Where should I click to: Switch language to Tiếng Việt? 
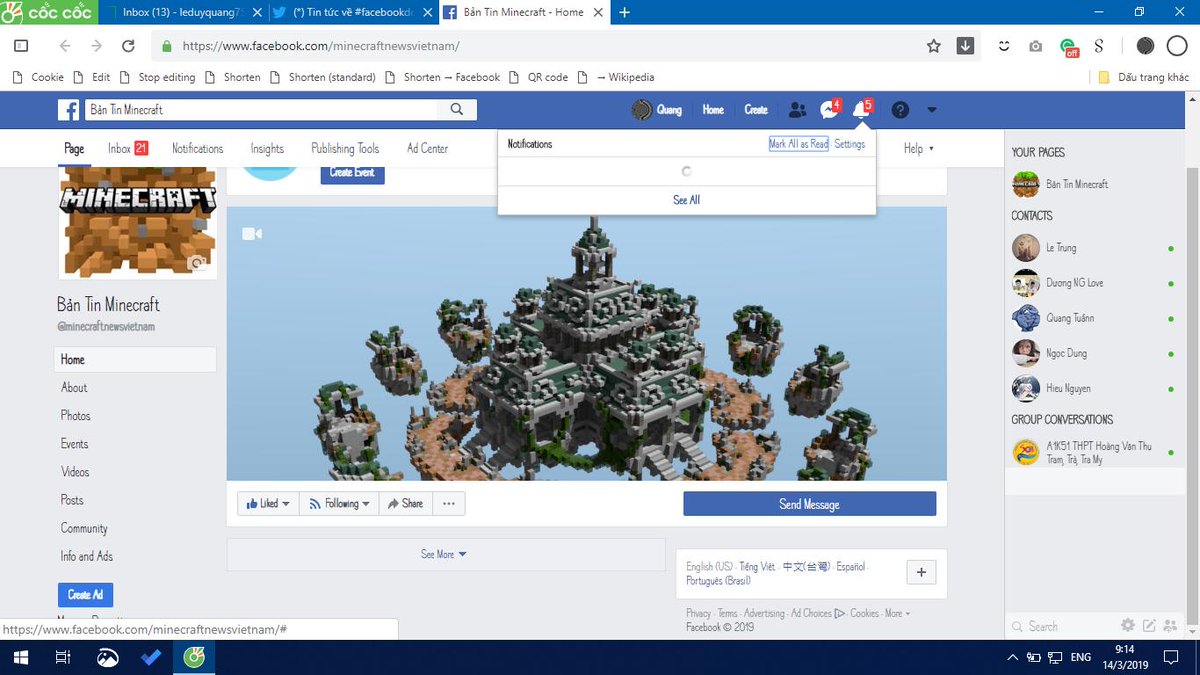[x=757, y=566]
